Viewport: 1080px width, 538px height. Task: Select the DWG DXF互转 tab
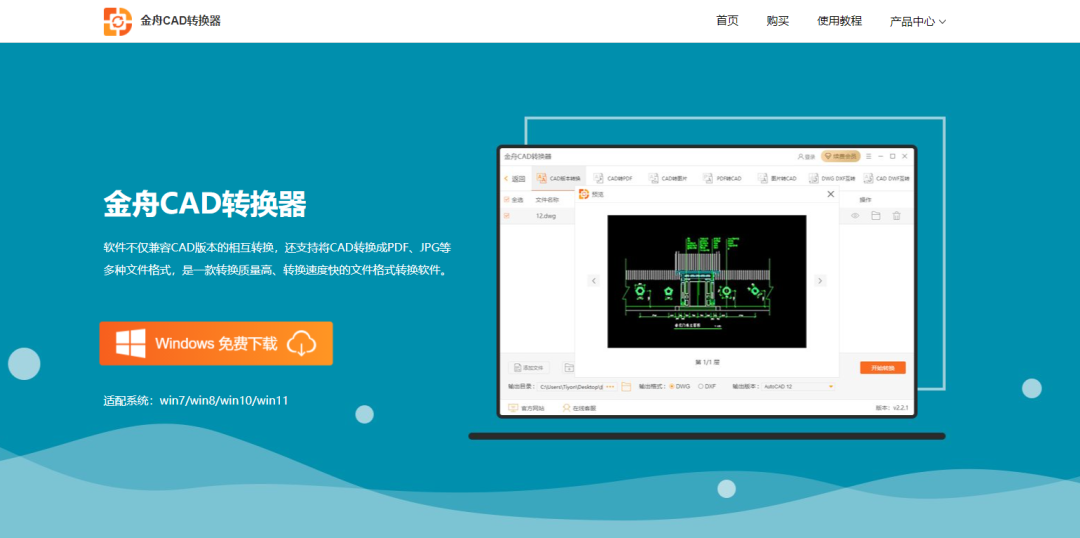(x=832, y=178)
